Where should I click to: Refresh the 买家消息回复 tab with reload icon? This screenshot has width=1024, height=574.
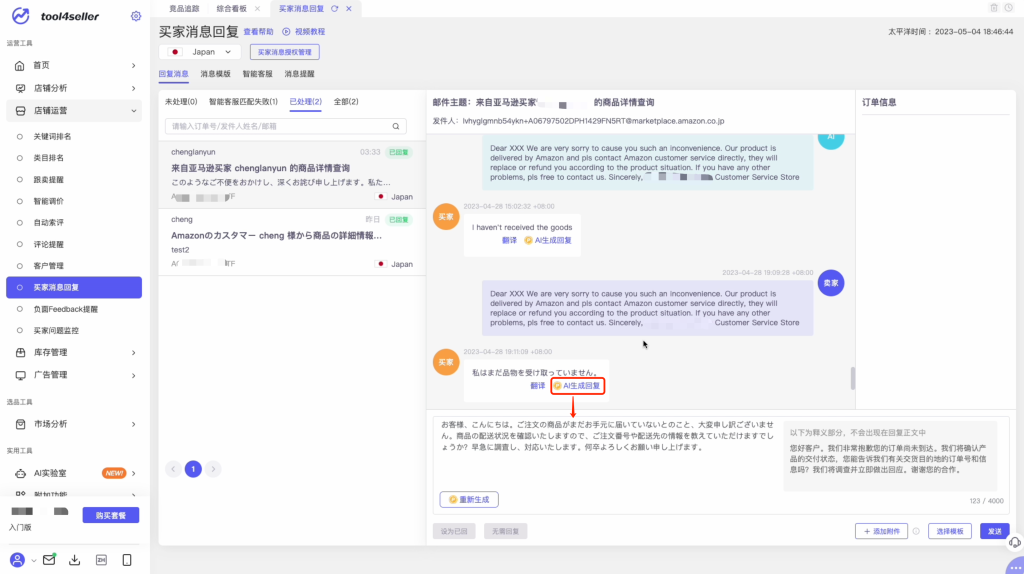[x=335, y=8]
